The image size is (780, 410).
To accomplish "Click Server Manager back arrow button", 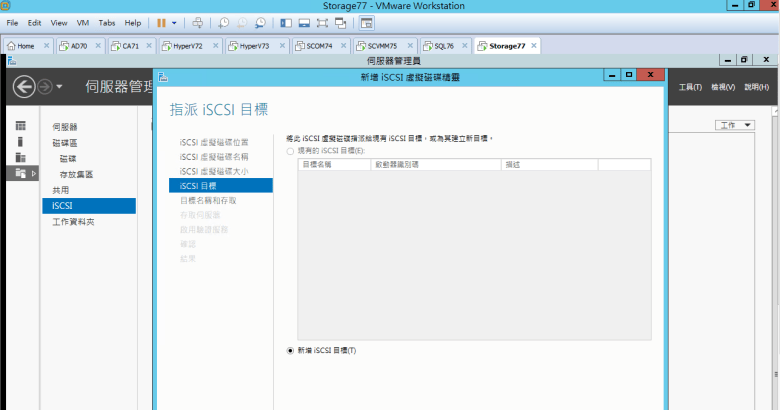I will point(24,87).
